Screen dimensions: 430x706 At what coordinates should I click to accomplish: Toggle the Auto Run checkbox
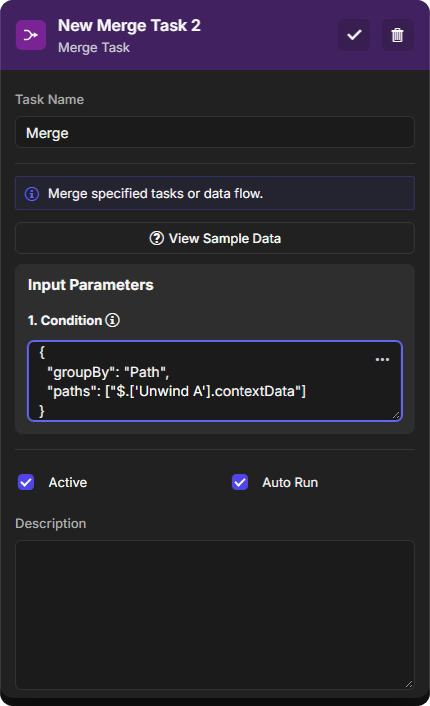[240, 482]
